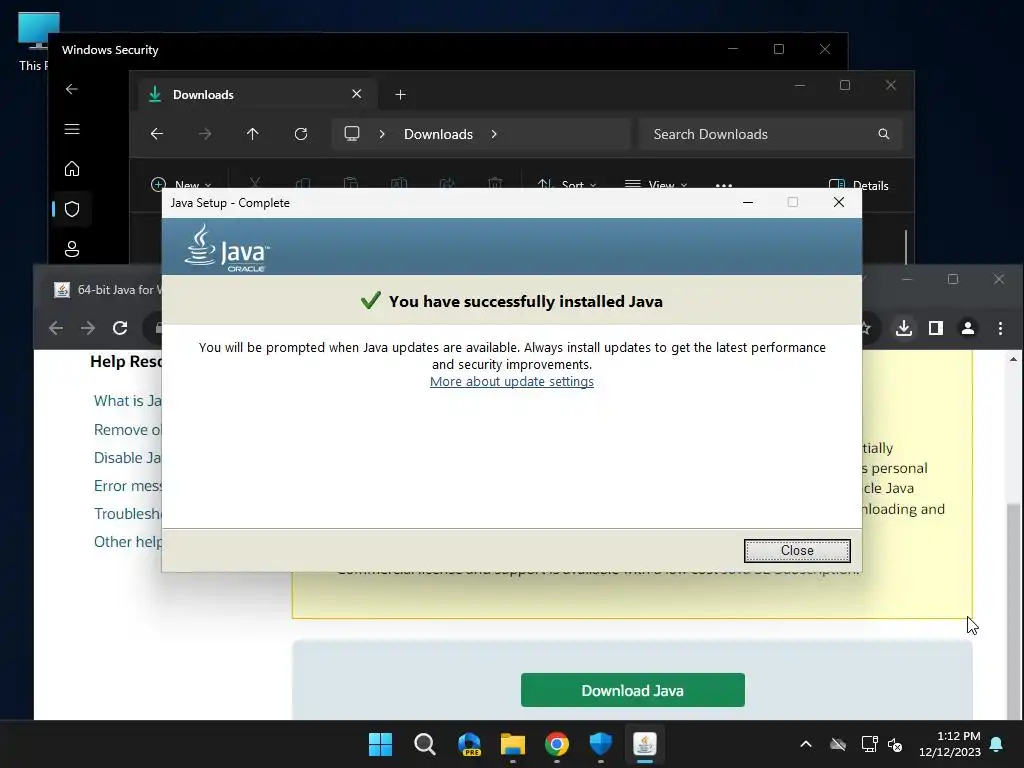Open the Windows Start menu
This screenshot has width=1024, height=768.
tap(380, 744)
